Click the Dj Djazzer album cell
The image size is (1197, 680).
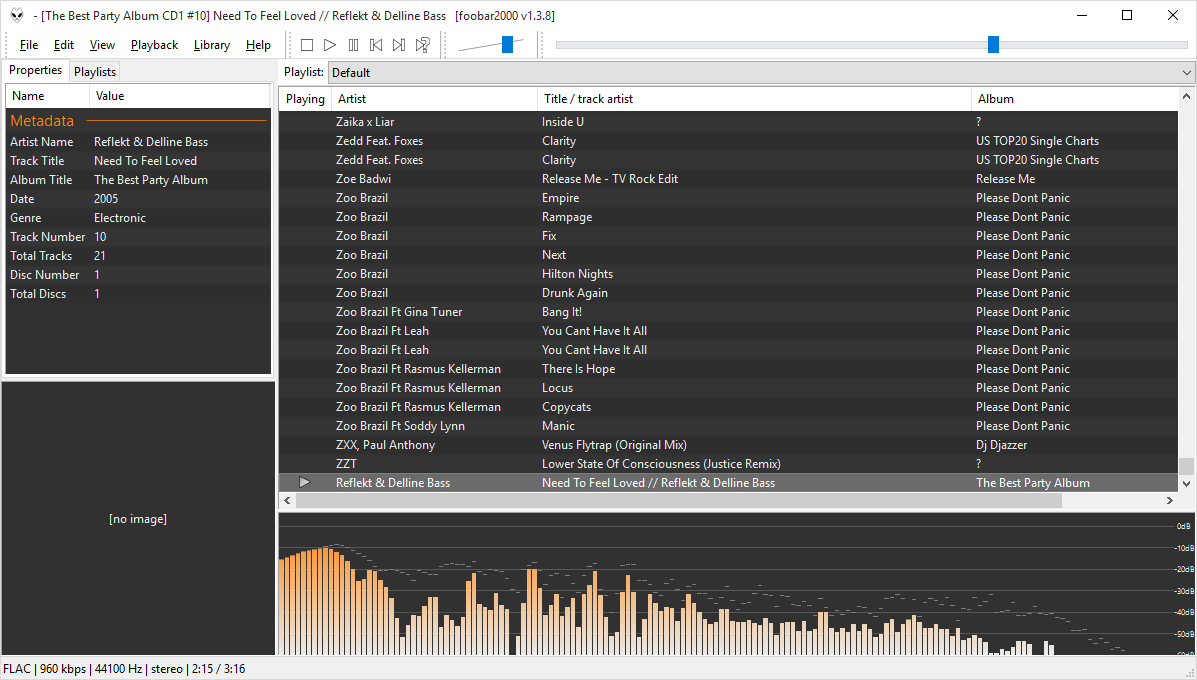tap(1002, 445)
